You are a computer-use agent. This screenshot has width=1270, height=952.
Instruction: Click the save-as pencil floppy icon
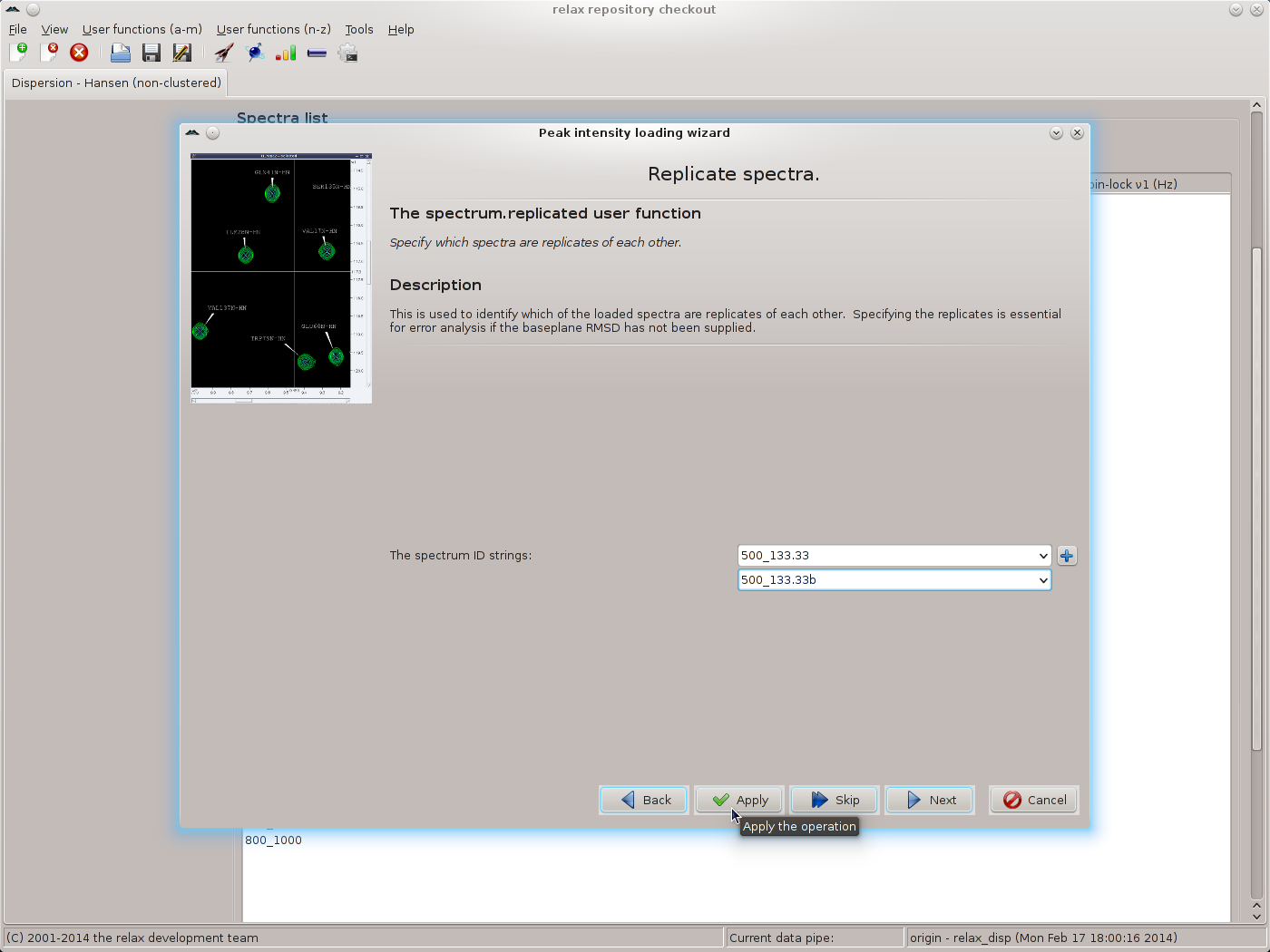point(181,53)
